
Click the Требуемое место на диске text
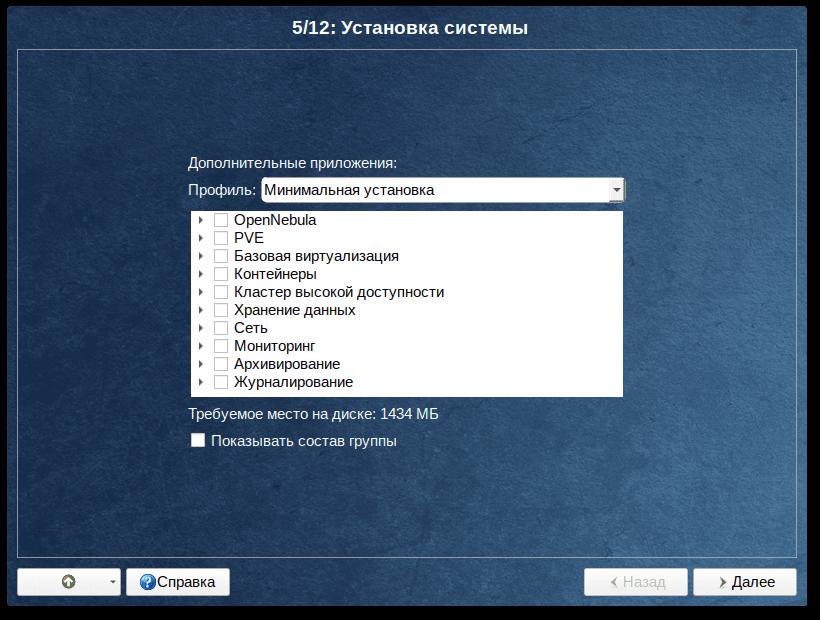(x=313, y=414)
